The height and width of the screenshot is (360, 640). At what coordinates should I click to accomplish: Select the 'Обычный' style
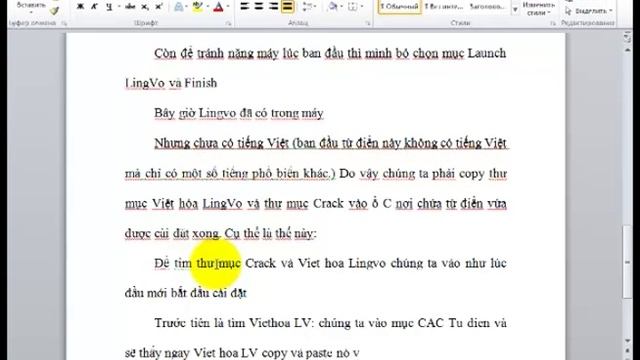click(400, 7)
